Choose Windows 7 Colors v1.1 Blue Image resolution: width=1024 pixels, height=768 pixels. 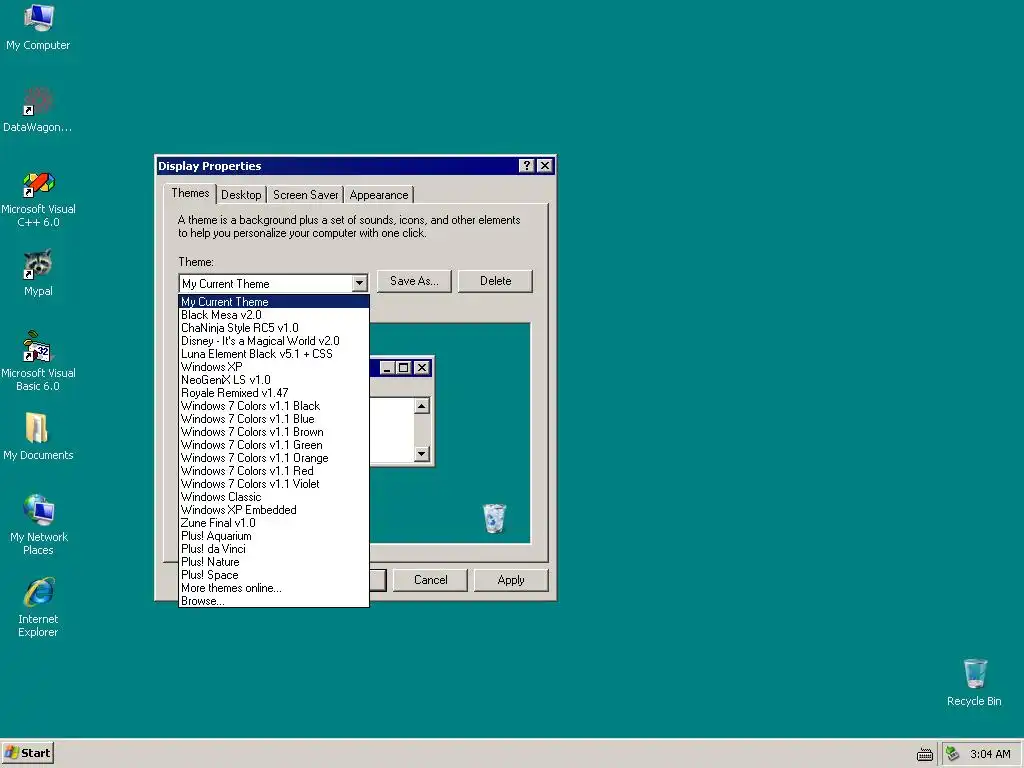pos(274,419)
